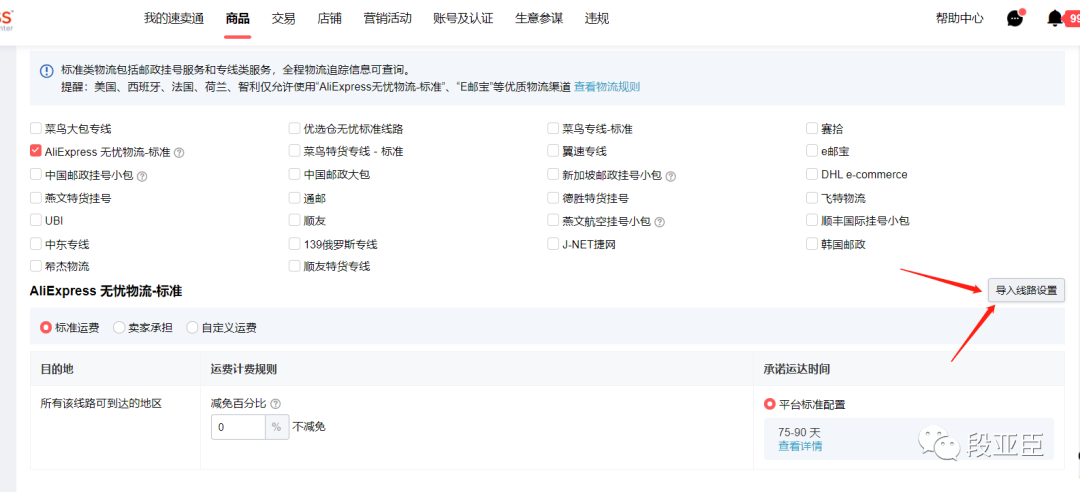Screen dimensions: 1080x492
Task: Check the 新加坡邮政挂号小包 checkbox
Action: click(553, 174)
